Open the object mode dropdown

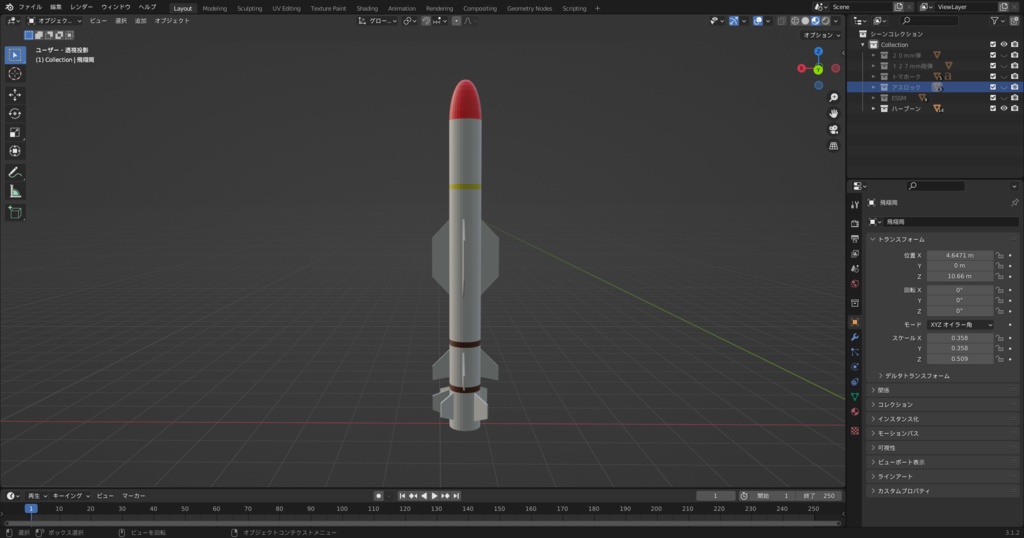pos(54,21)
